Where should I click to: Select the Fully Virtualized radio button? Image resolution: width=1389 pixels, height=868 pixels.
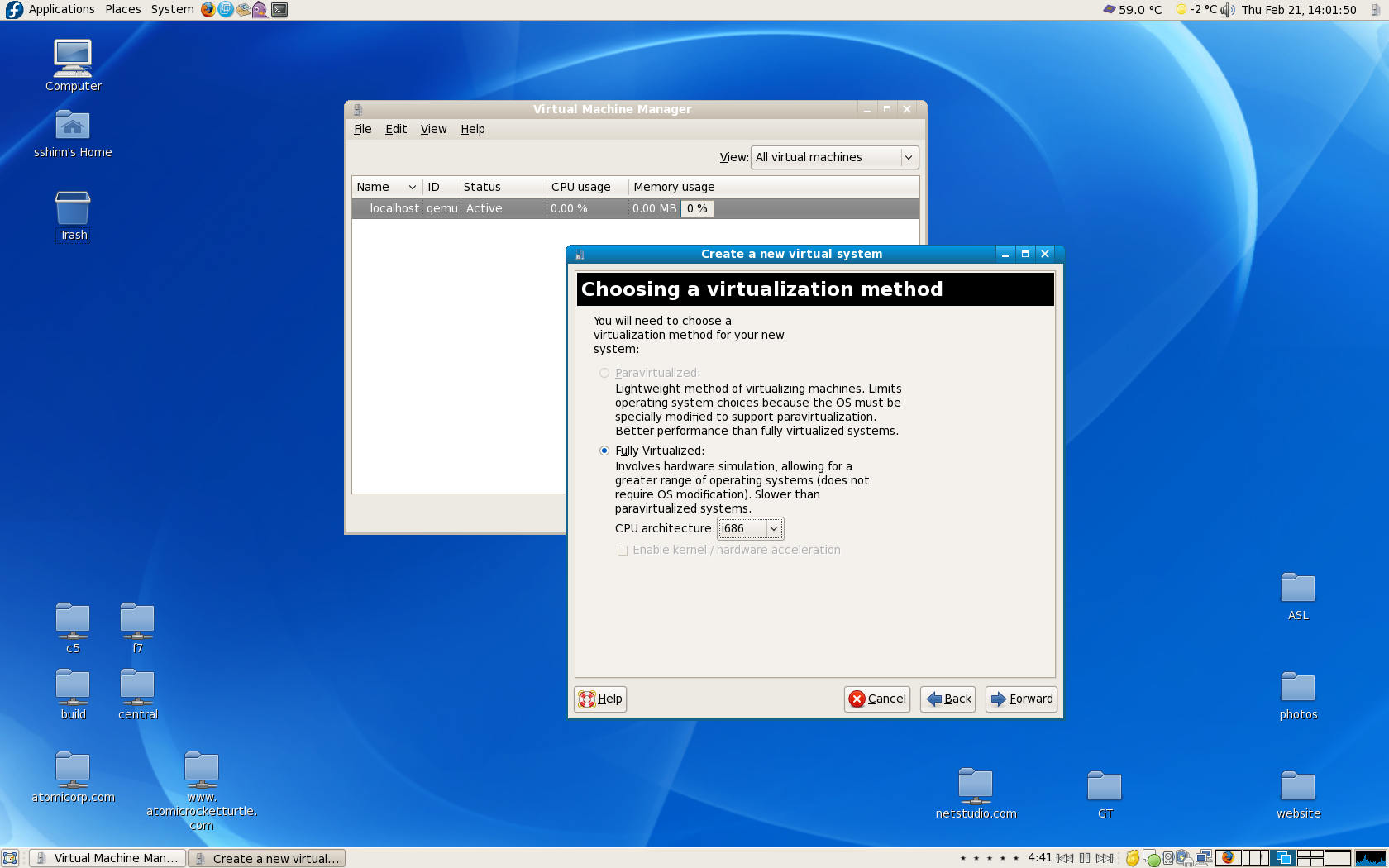(x=604, y=451)
